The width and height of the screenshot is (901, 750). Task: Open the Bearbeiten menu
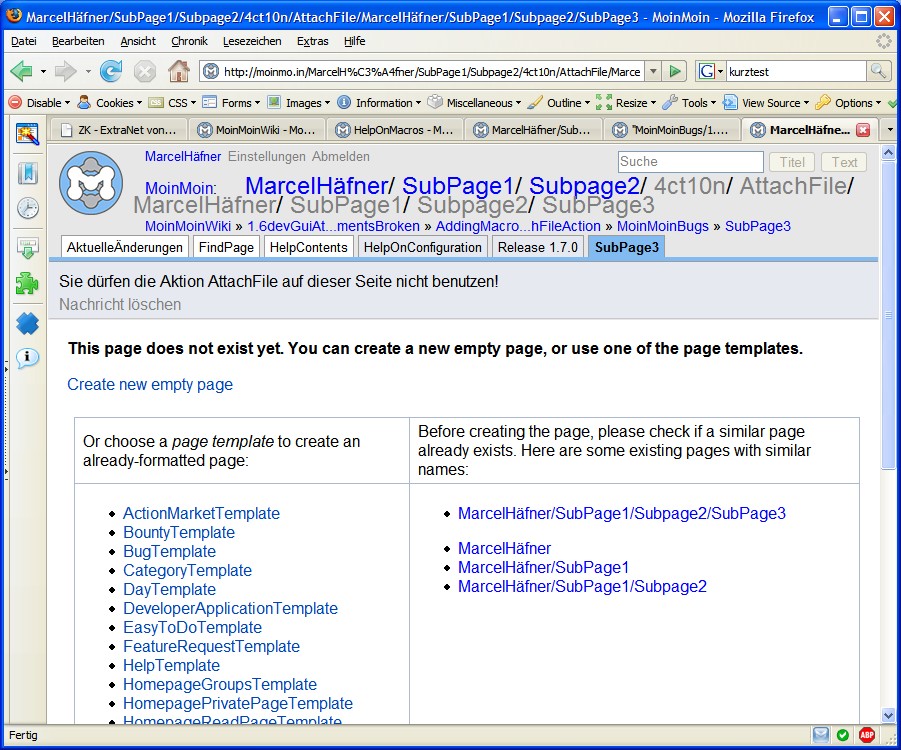78,41
